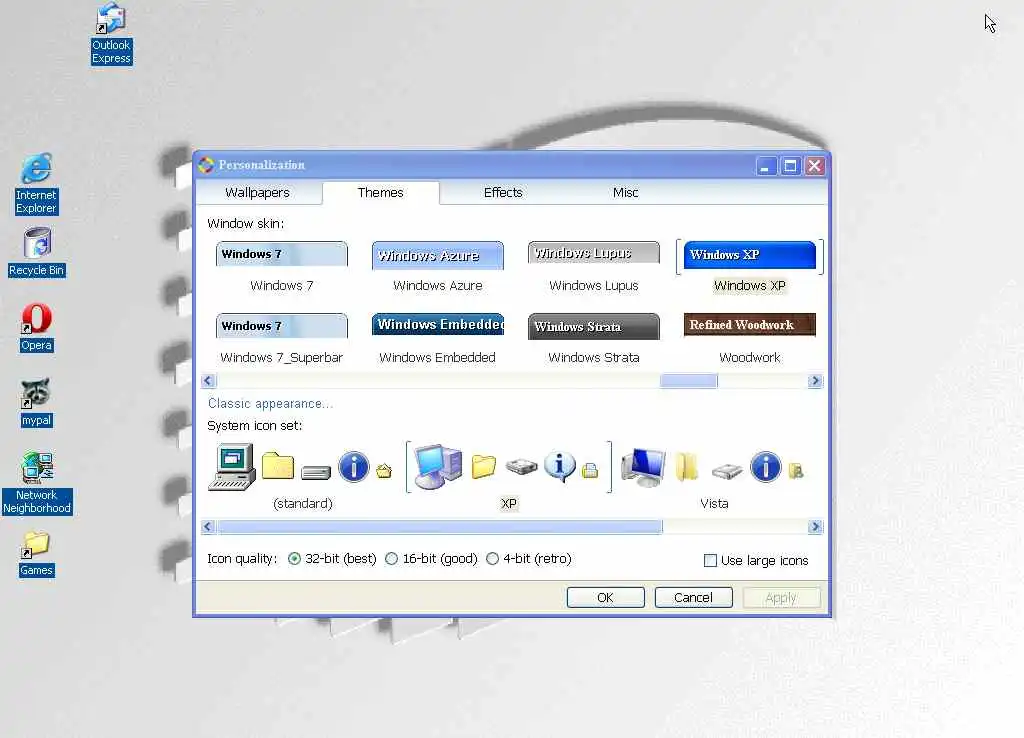
Task: Pick the Vista set folder icon
Action: 686,466
